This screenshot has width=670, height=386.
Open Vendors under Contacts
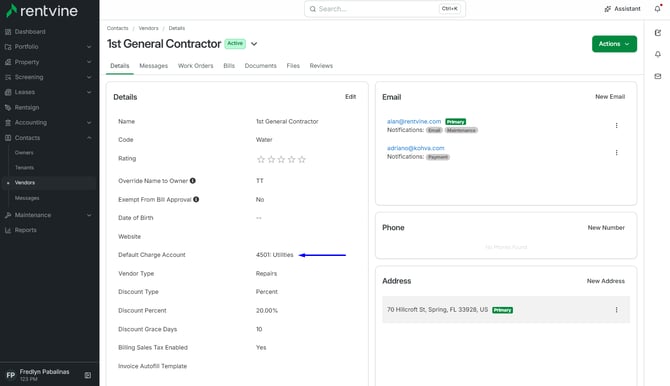point(25,183)
